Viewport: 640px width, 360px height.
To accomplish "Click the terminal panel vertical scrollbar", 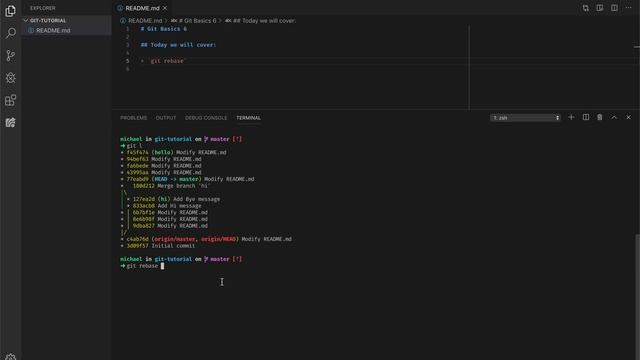I will point(638,297).
